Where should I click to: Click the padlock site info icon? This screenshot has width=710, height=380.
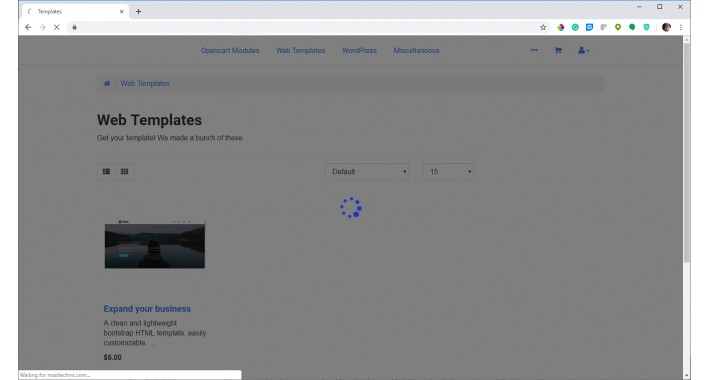[75, 27]
